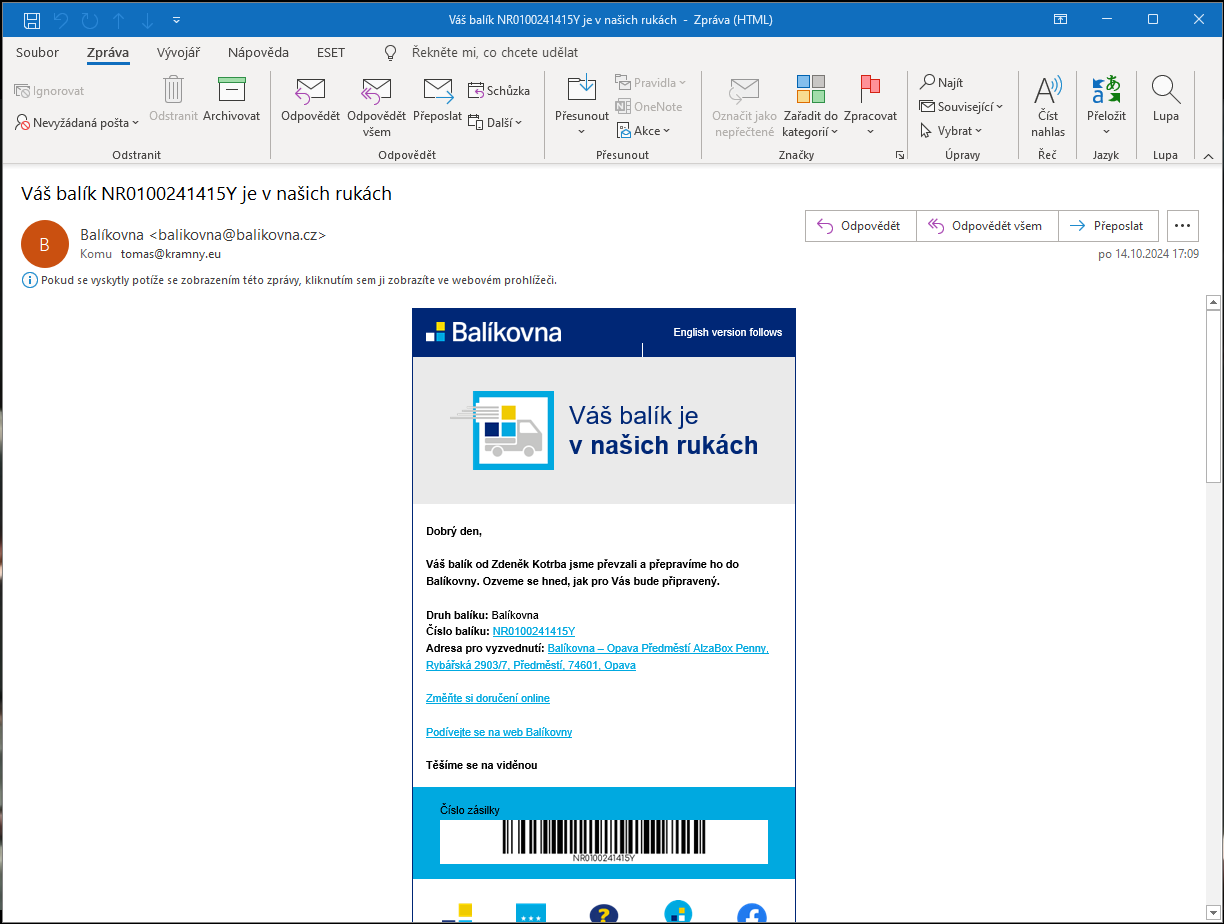Click Odpovědět button in message header
Screen dimensions: 1224x924
861,226
